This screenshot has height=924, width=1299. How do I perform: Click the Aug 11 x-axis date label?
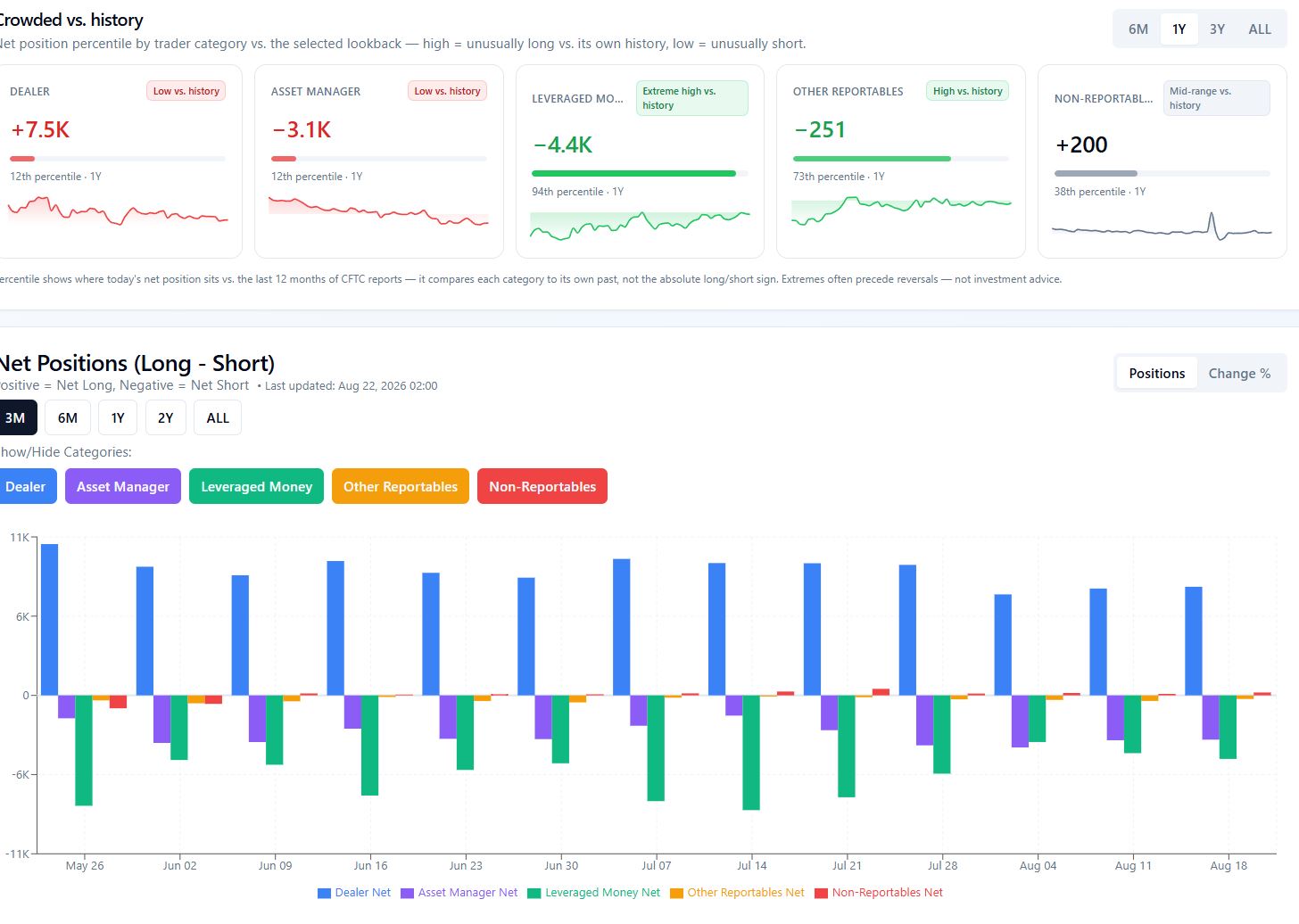[x=1133, y=865]
